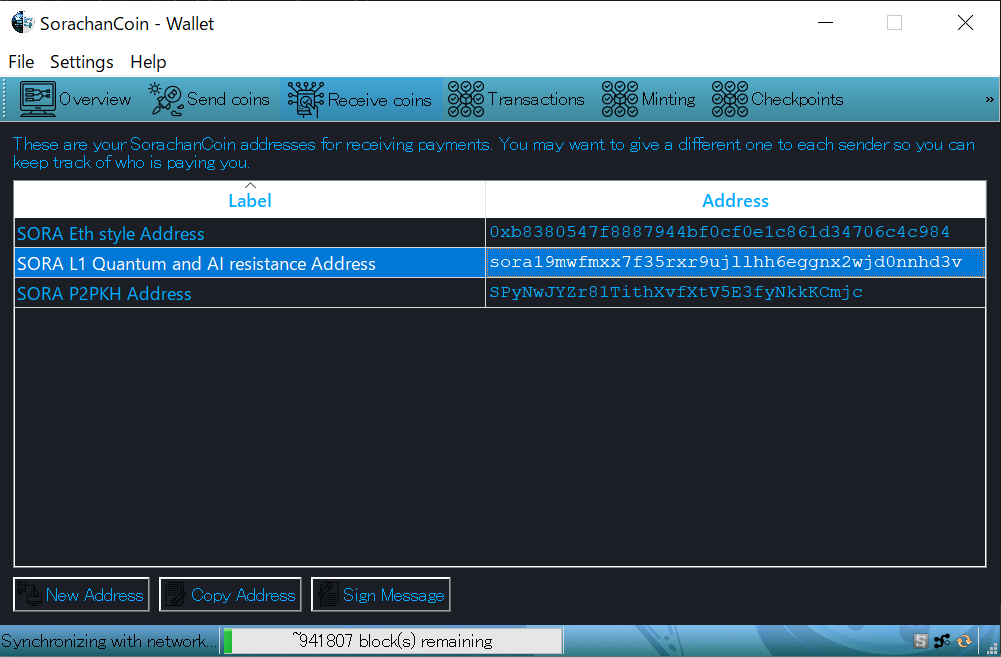Click the SorachanCoin app icon in title bar
Image resolution: width=1001 pixels, height=658 pixels.
[x=22, y=22]
